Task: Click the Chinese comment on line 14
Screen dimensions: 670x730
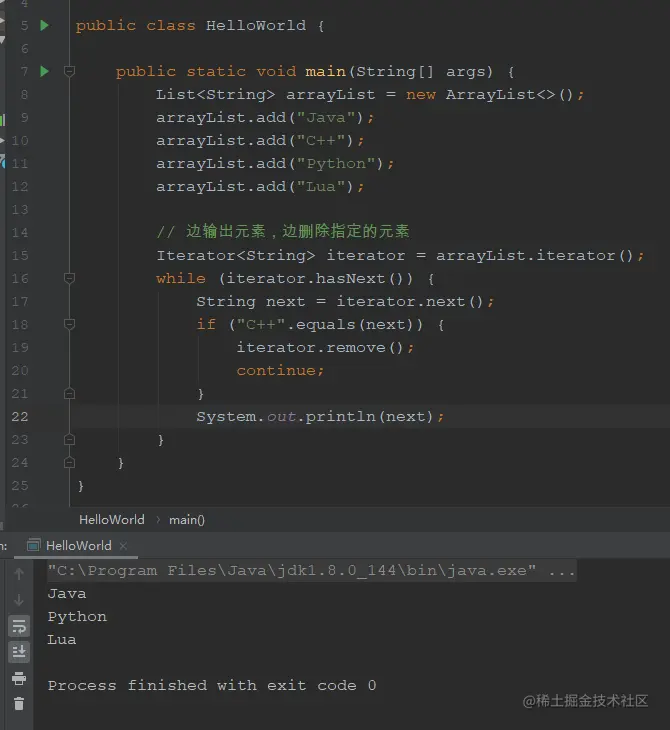Action: tap(283, 231)
